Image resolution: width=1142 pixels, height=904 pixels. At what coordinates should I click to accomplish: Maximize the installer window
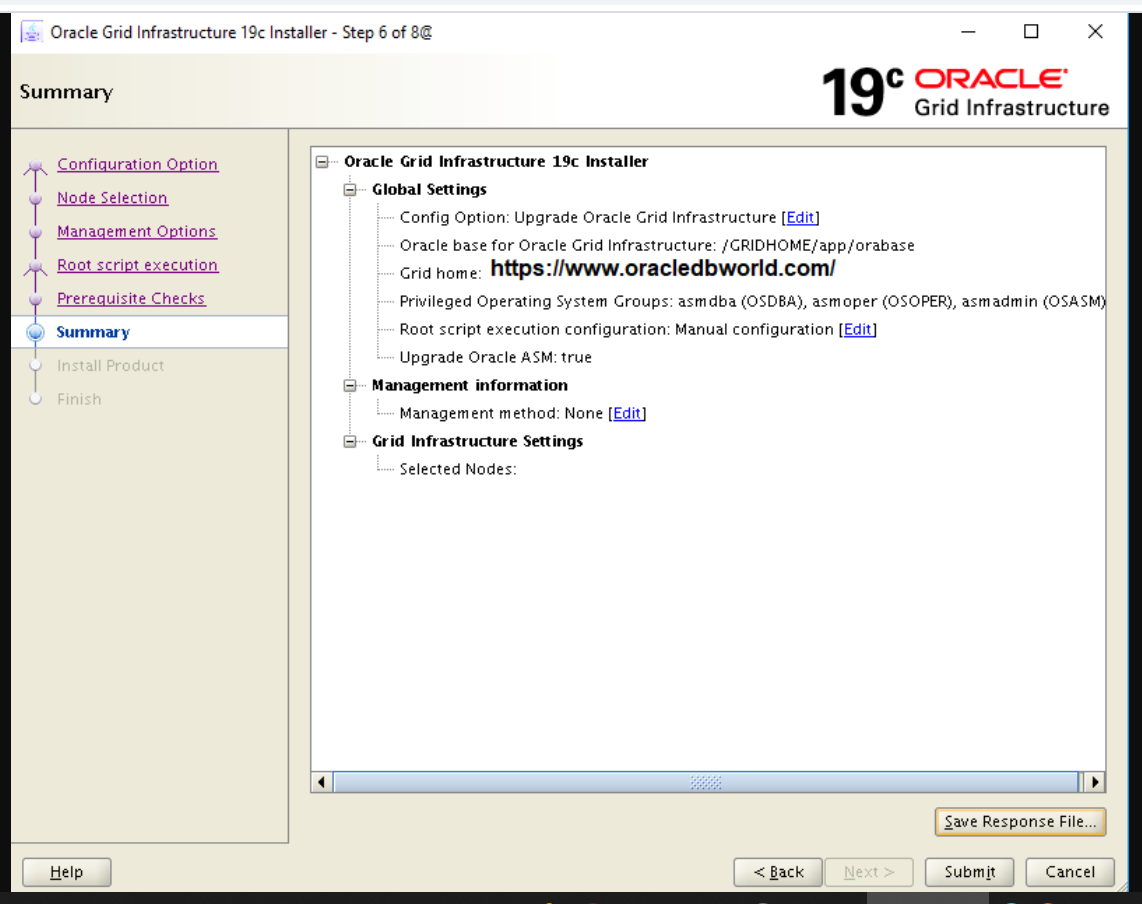point(1031,31)
